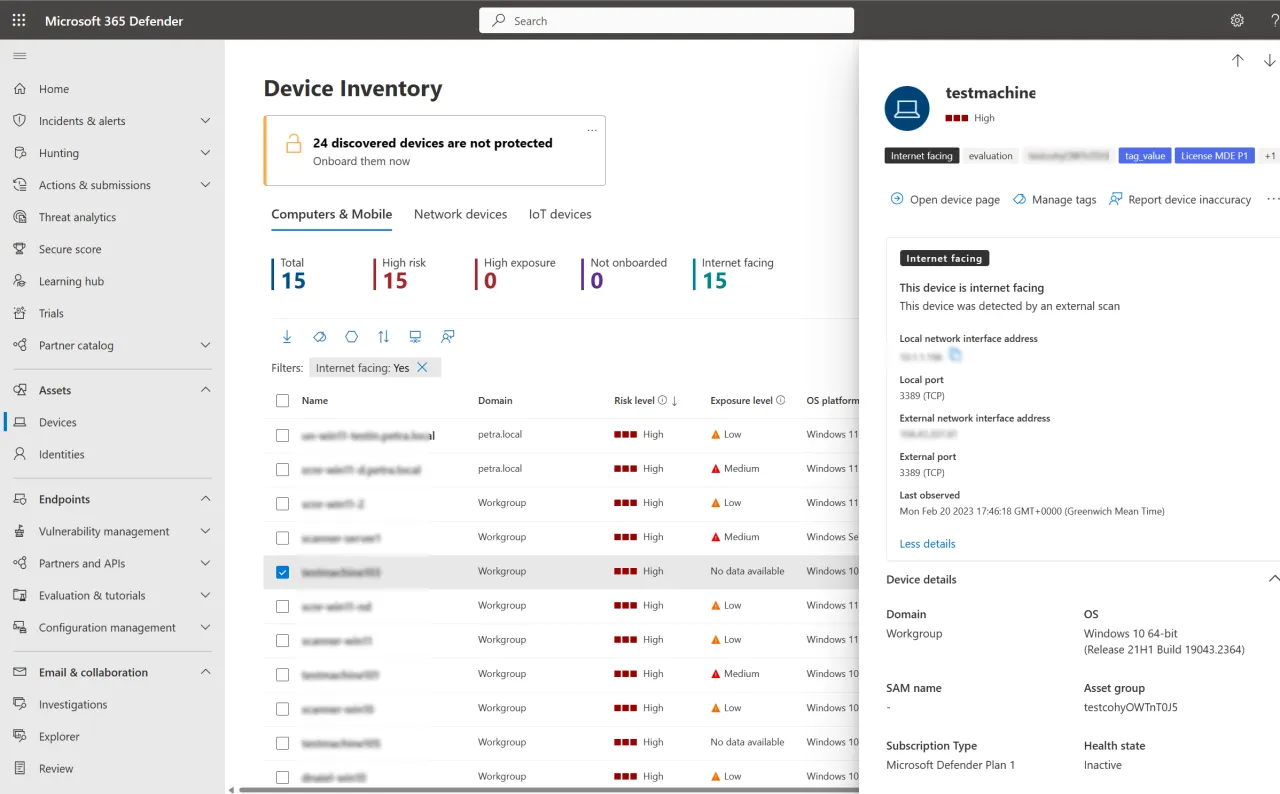Uncheck the selected testmachine row checkbox
This screenshot has height=794, width=1280.
281,571
